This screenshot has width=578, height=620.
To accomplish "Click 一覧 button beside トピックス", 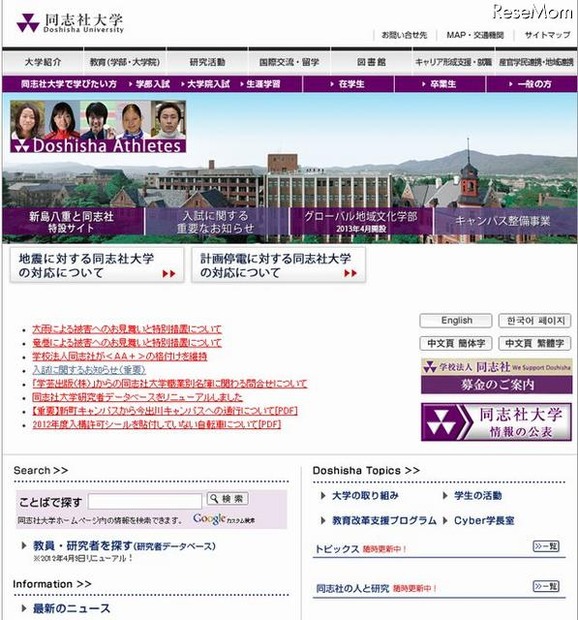I will (x=546, y=546).
